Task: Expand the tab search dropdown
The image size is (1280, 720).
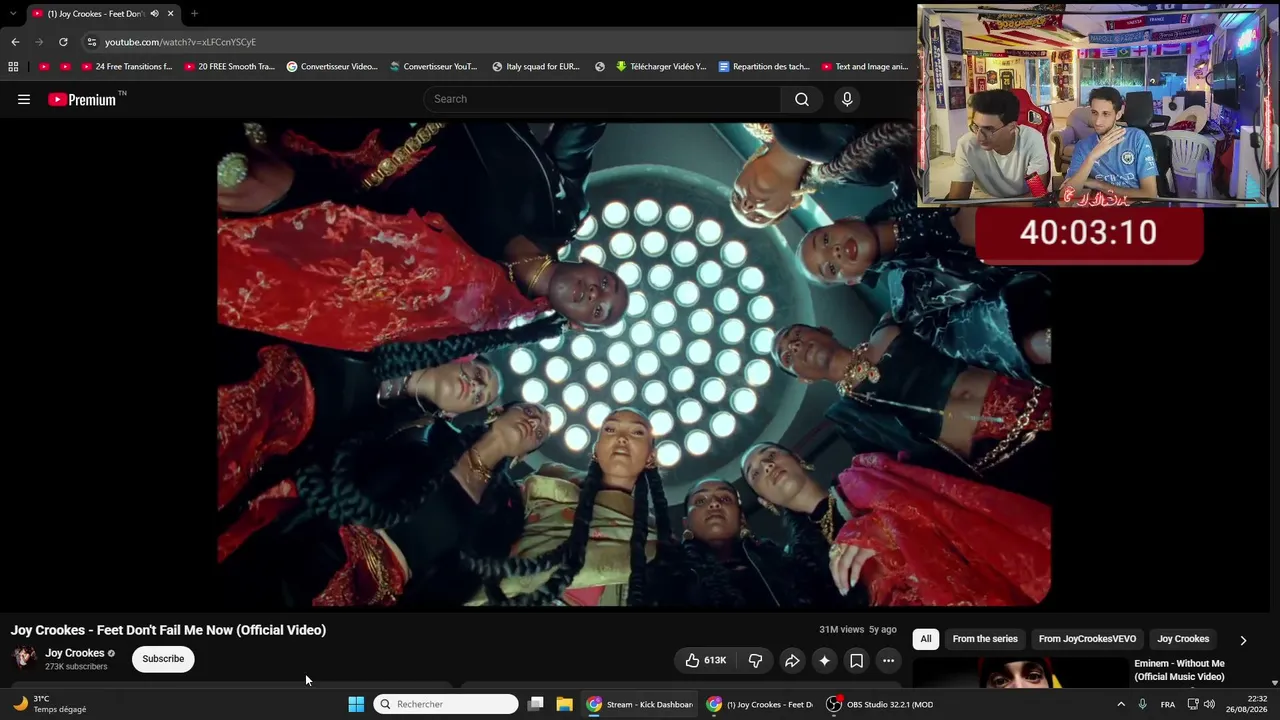Action: (13, 14)
